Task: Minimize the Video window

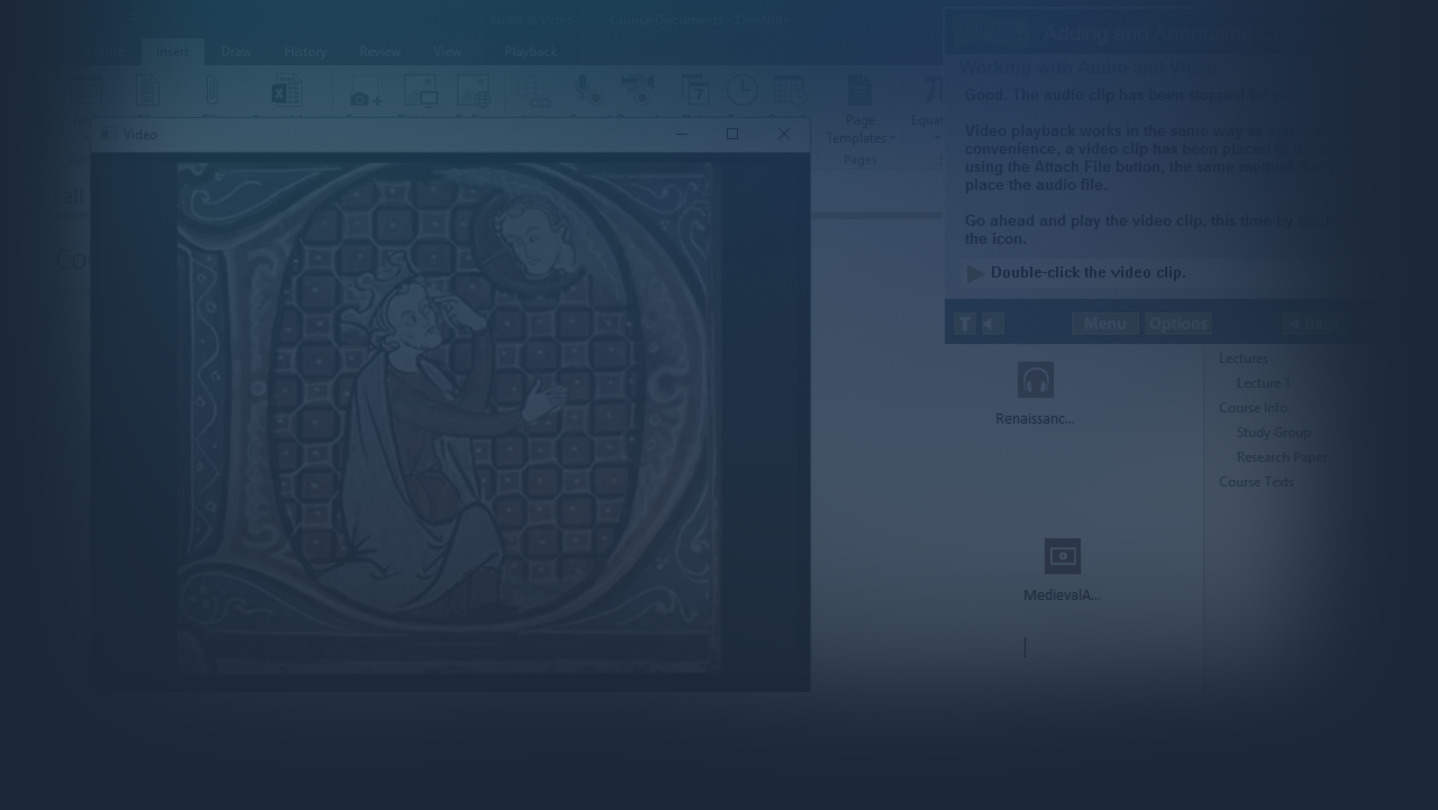Action: coord(682,134)
